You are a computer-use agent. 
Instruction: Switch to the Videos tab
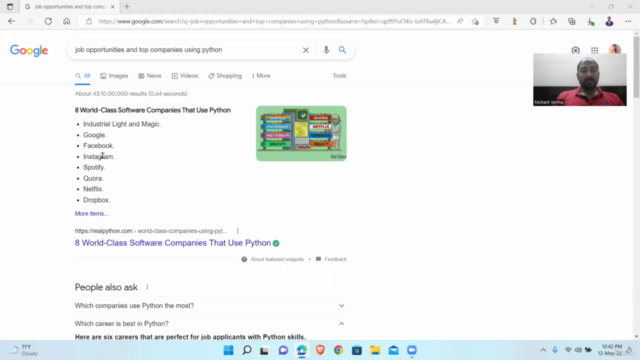pos(184,76)
